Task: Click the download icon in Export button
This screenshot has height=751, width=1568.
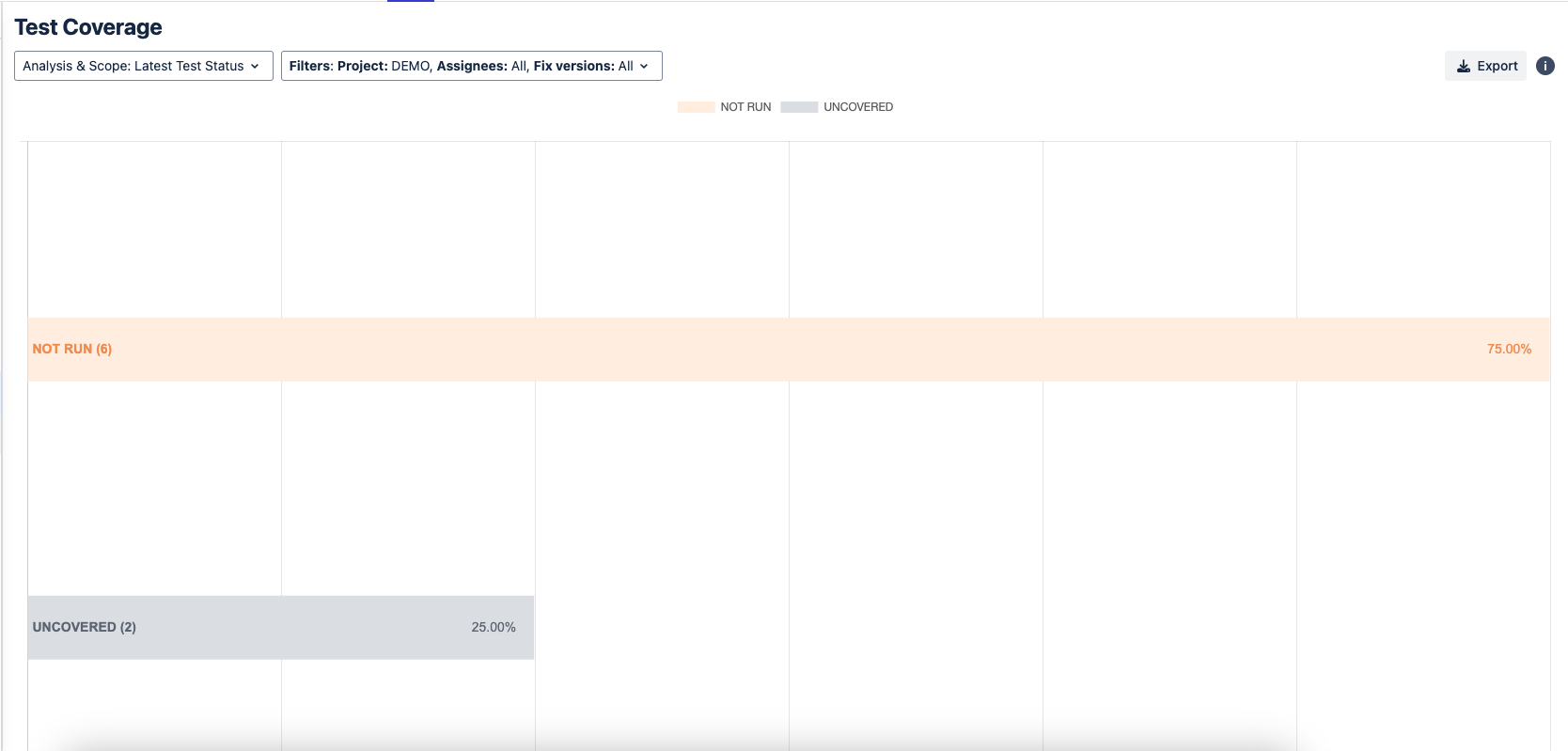Action: coord(1463,66)
